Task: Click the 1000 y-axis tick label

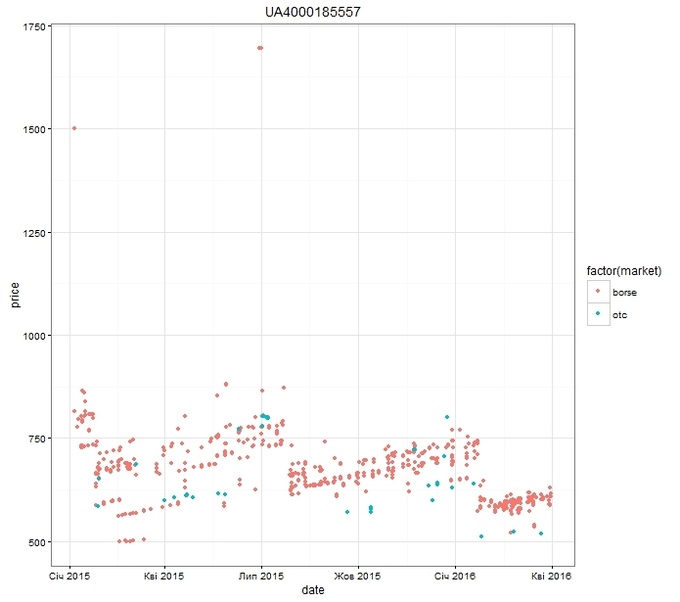Action: tap(37, 336)
